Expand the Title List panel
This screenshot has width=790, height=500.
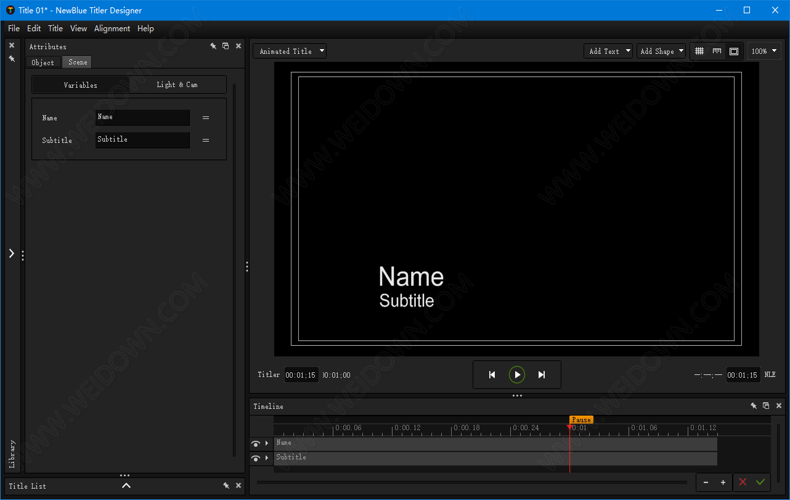click(126, 486)
